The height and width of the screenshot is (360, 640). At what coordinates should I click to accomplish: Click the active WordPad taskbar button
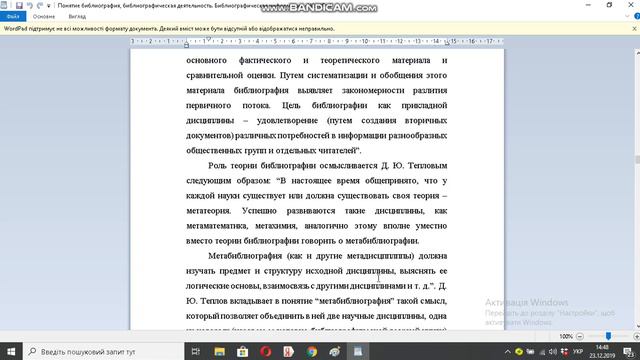coord(358,351)
